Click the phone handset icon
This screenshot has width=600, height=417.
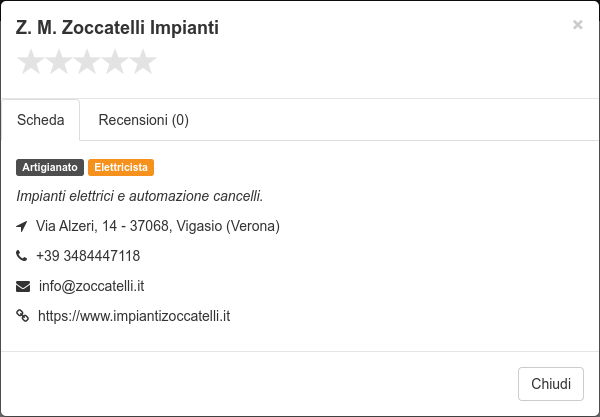22,256
